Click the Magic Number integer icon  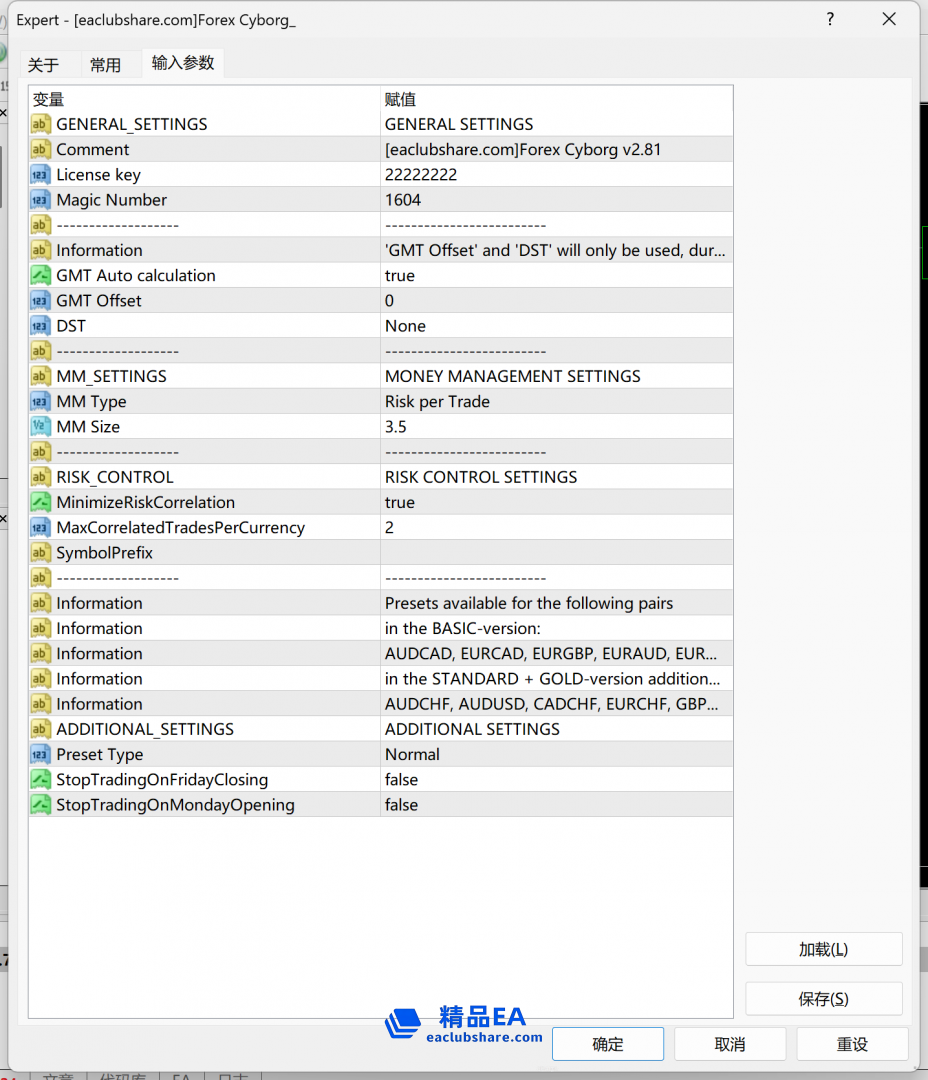point(40,200)
